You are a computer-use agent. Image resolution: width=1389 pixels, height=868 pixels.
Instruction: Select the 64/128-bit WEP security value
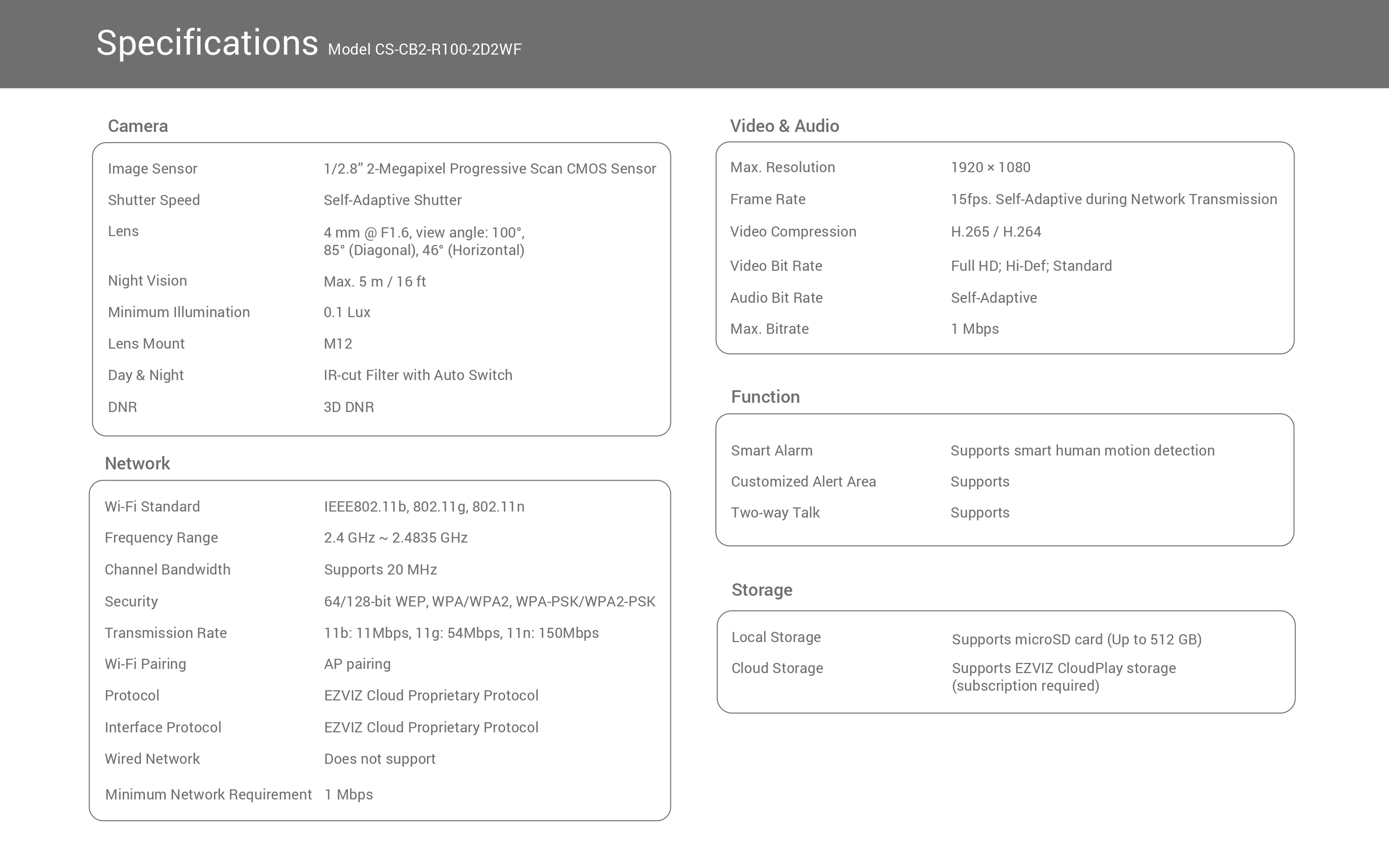pyautogui.click(x=489, y=601)
